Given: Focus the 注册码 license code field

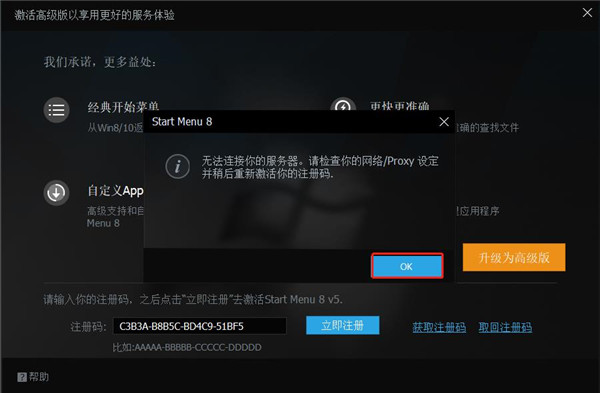Looking at the screenshot, I should (200, 326).
